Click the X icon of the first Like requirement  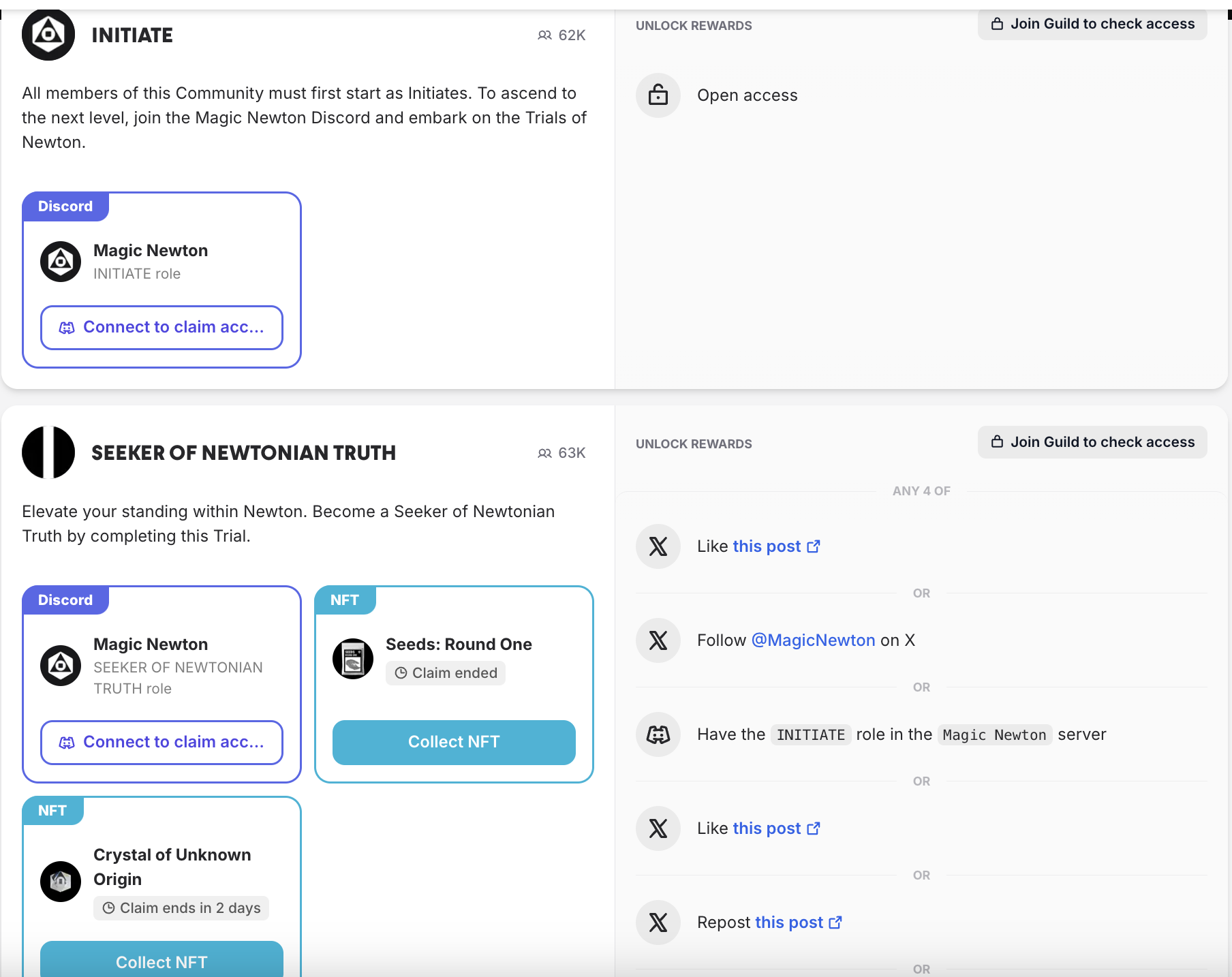[658, 546]
